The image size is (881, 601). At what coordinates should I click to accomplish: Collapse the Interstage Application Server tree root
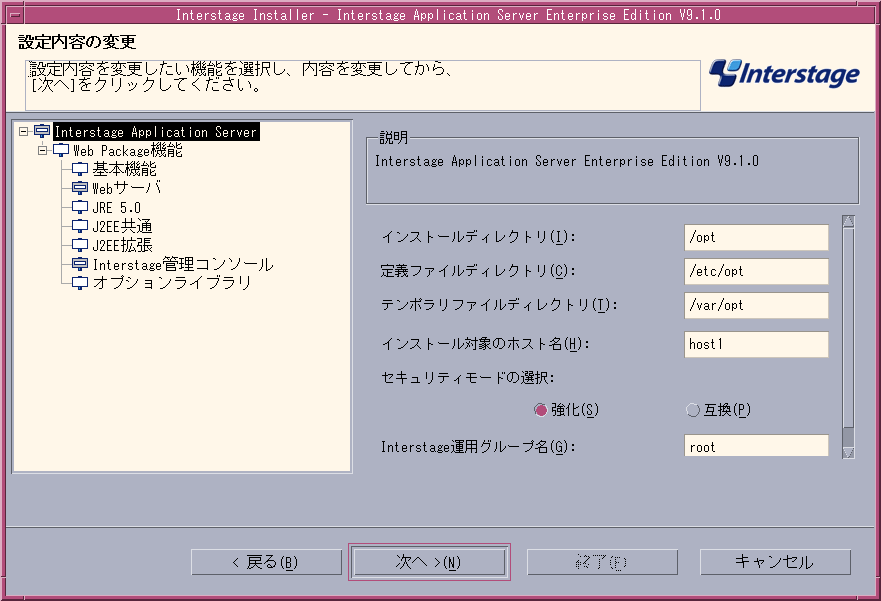point(24,131)
